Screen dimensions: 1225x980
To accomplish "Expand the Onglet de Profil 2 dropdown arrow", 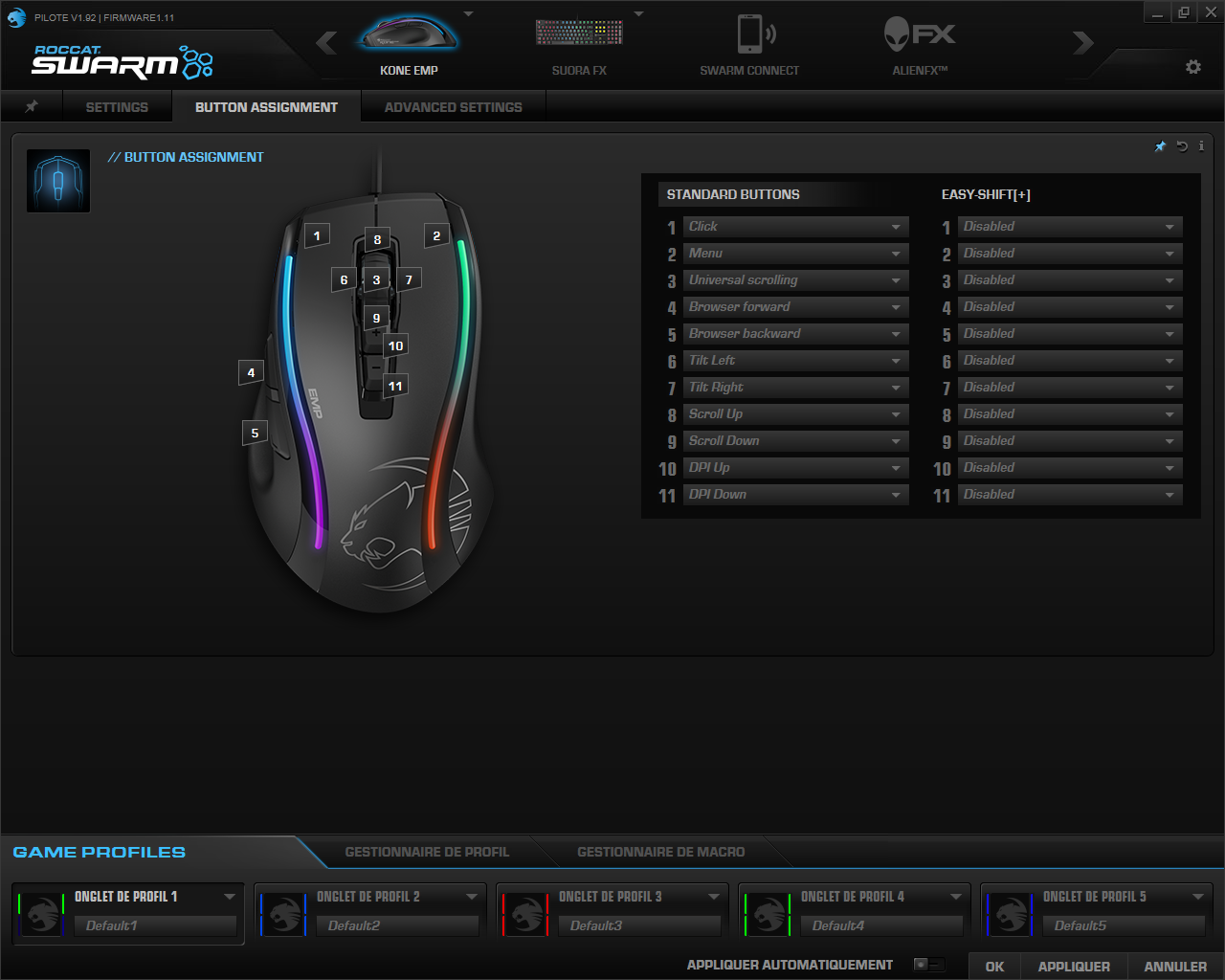I will click(x=472, y=897).
